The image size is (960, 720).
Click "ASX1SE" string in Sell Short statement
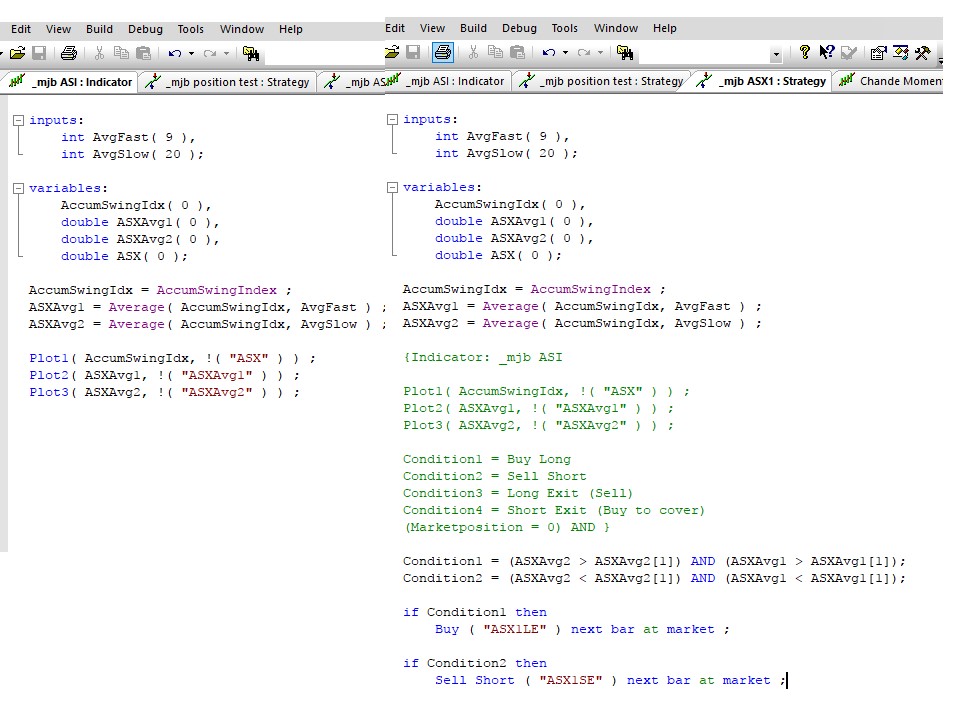coord(571,680)
